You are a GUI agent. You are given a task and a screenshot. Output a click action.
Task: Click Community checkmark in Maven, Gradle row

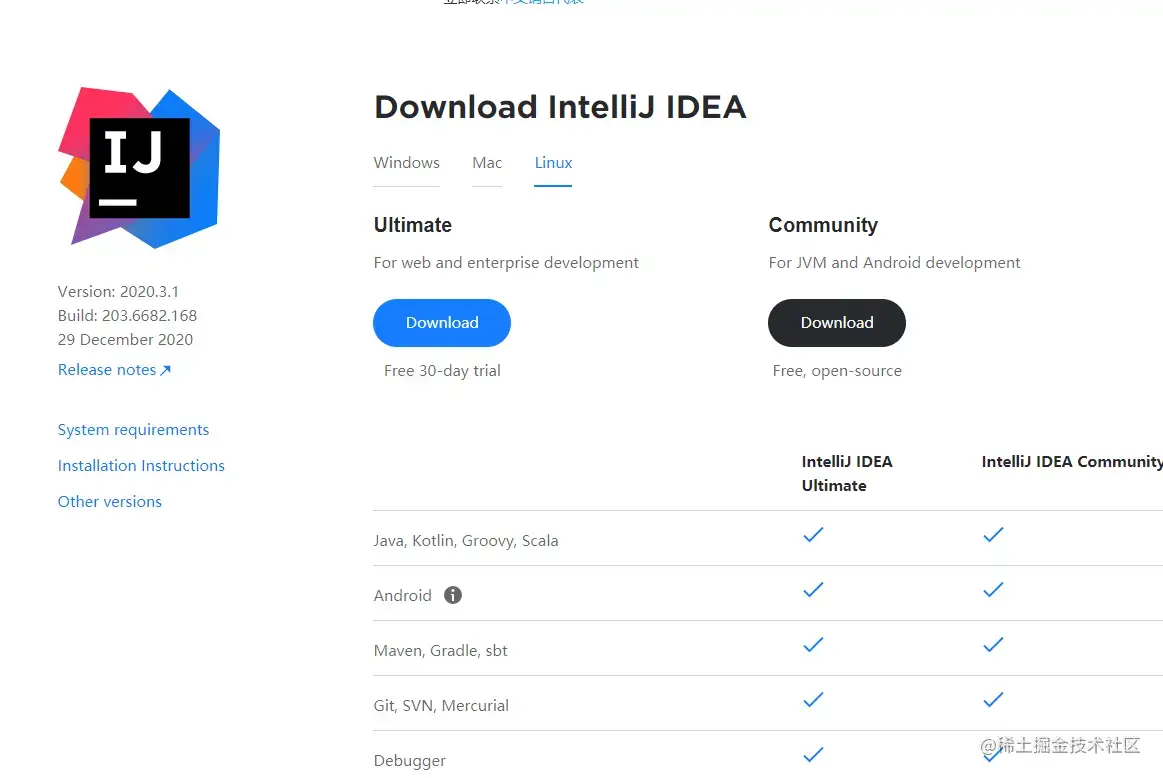pyautogui.click(x=993, y=645)
